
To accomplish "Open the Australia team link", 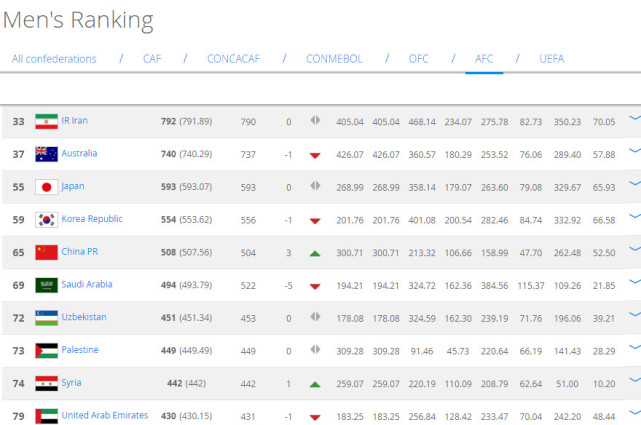I will [79, 153].
